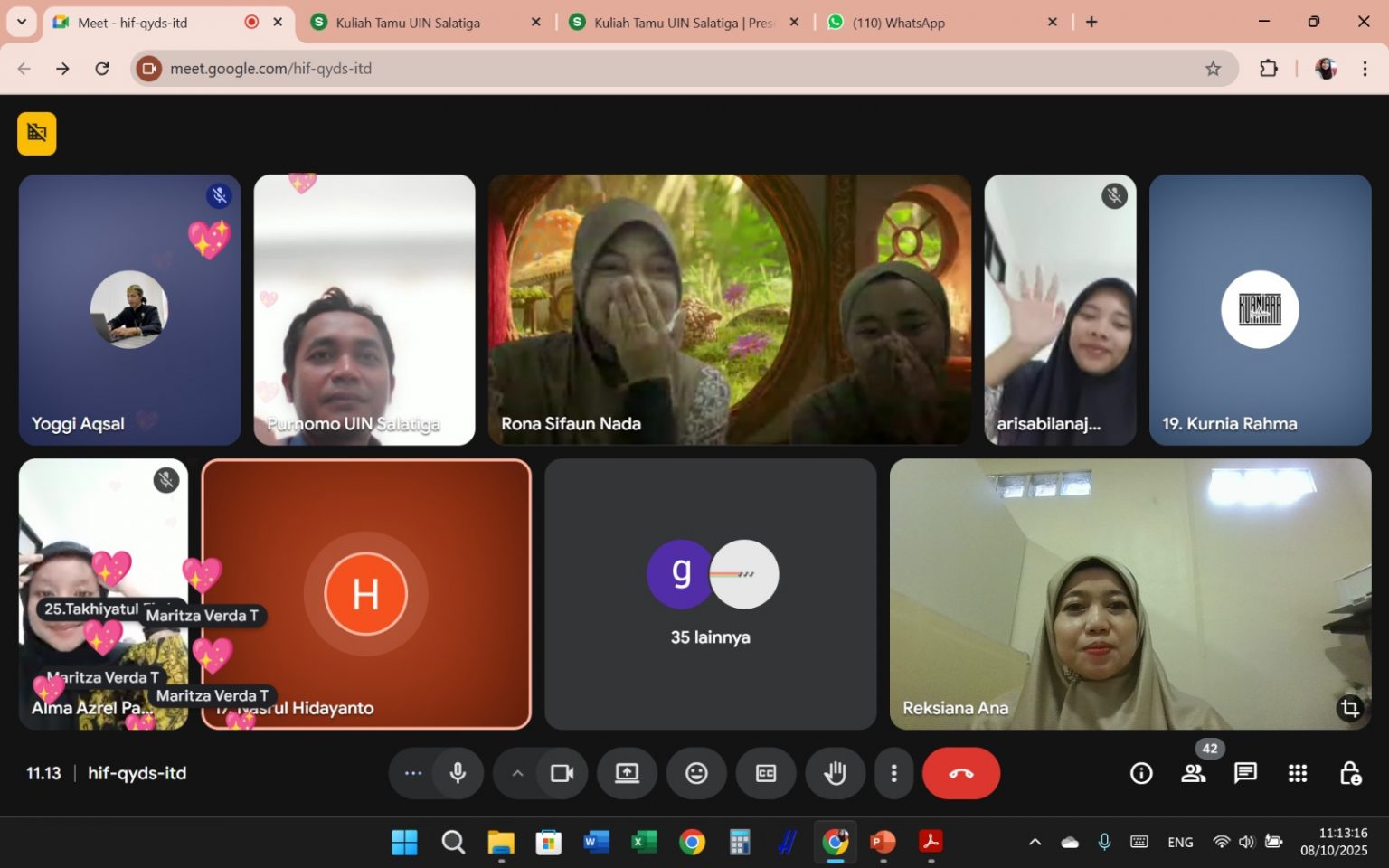End the call

pyautogui.click(x=961, y=773)
